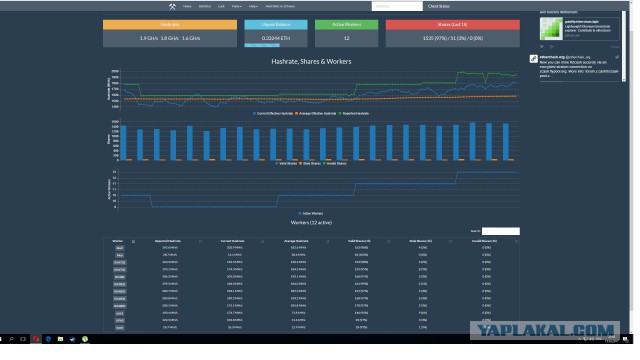
Task: Toggle Current Effective Hashrate legend series
Action: click(x=273, y=113)
